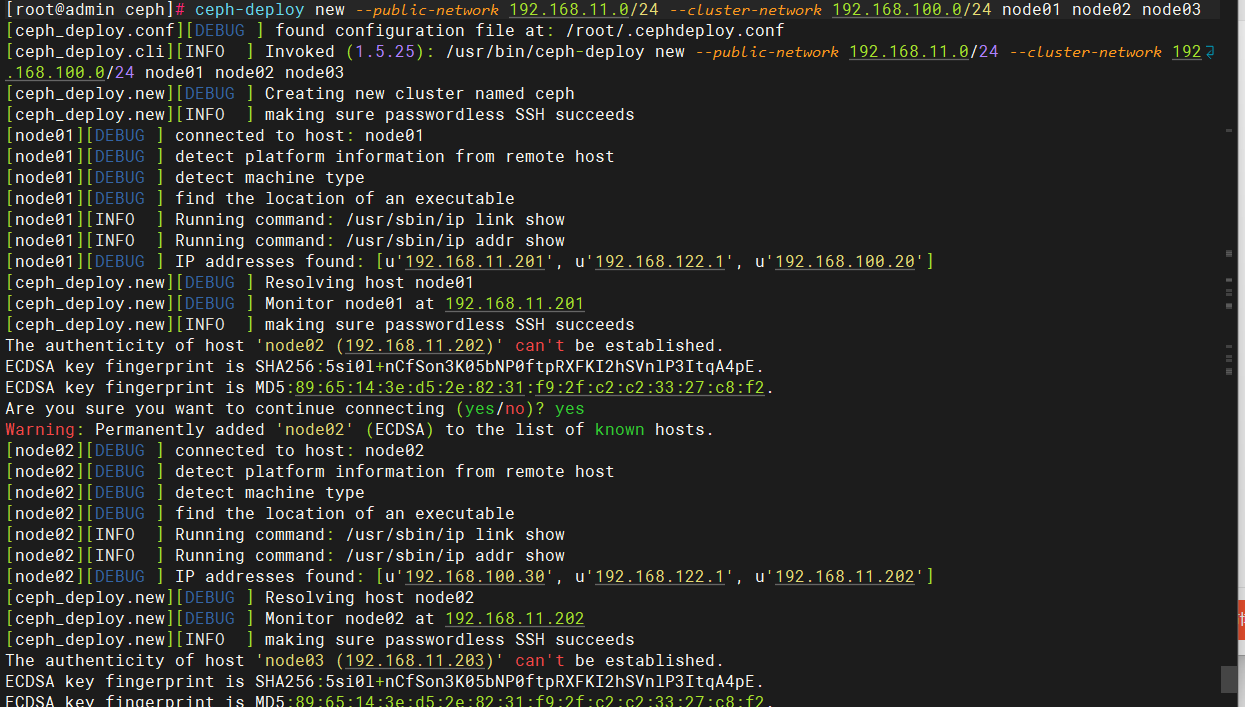
Task: Click the line-wrap arrow symbol at the right edge
Action: click(1210, 51)
